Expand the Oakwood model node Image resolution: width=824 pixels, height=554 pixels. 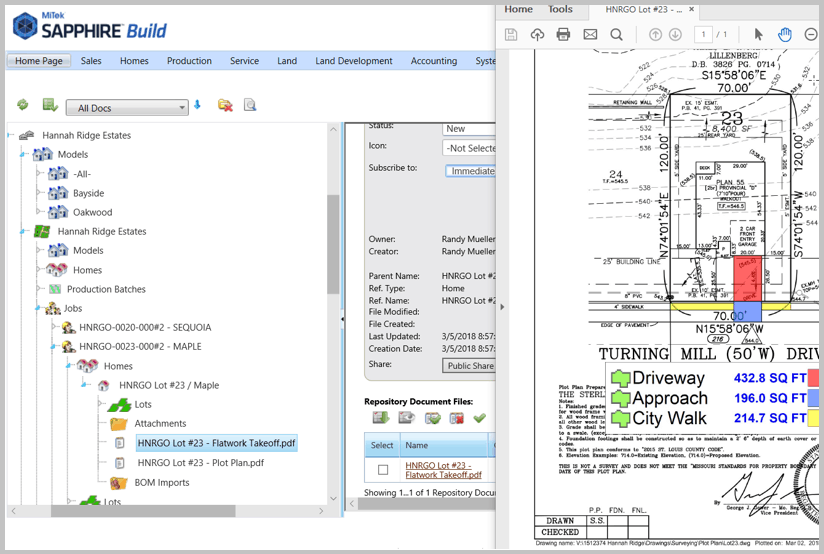(39, 211)
